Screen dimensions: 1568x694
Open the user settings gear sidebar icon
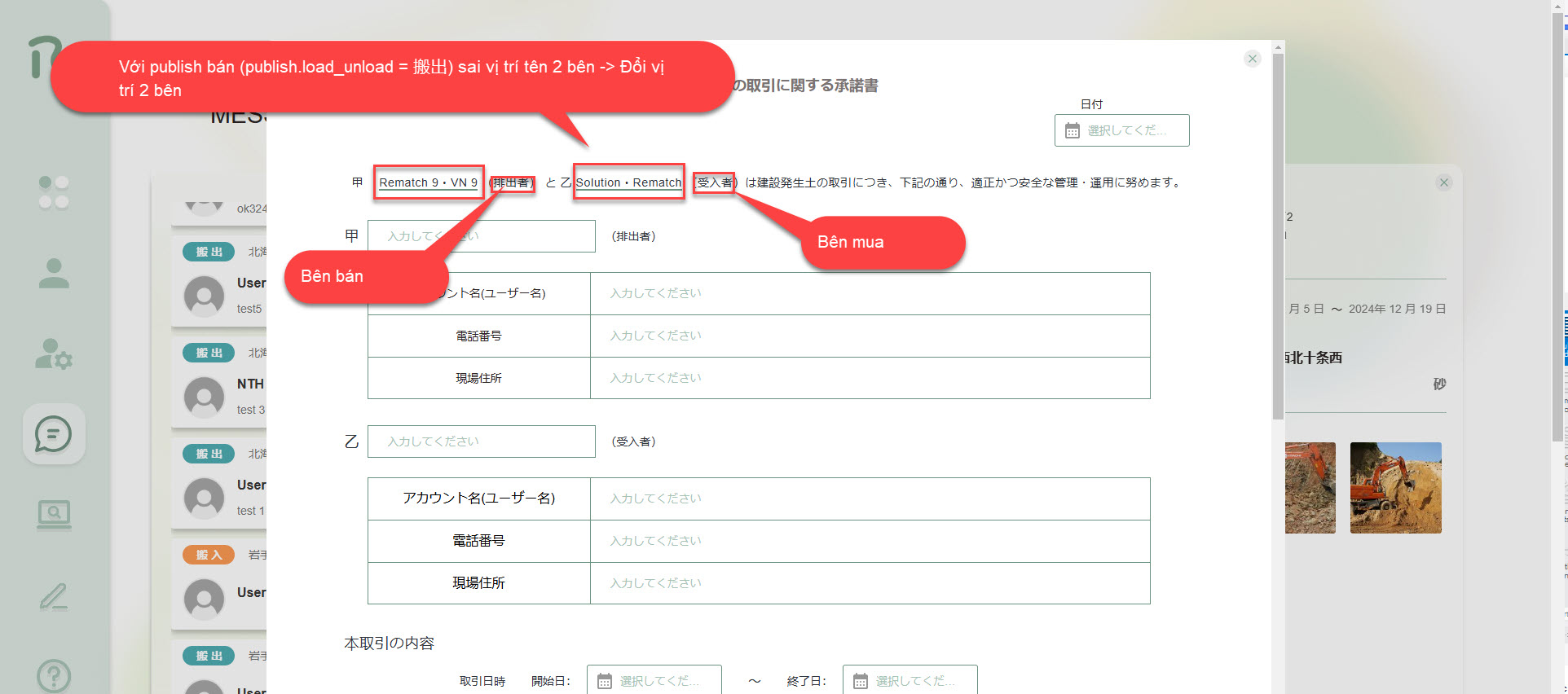pos(54,354)
